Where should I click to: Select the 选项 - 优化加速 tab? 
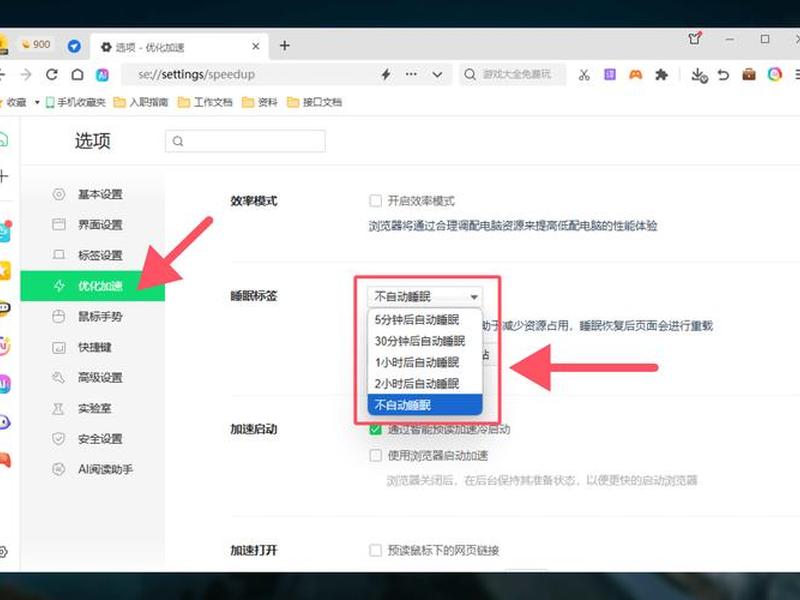179,47
